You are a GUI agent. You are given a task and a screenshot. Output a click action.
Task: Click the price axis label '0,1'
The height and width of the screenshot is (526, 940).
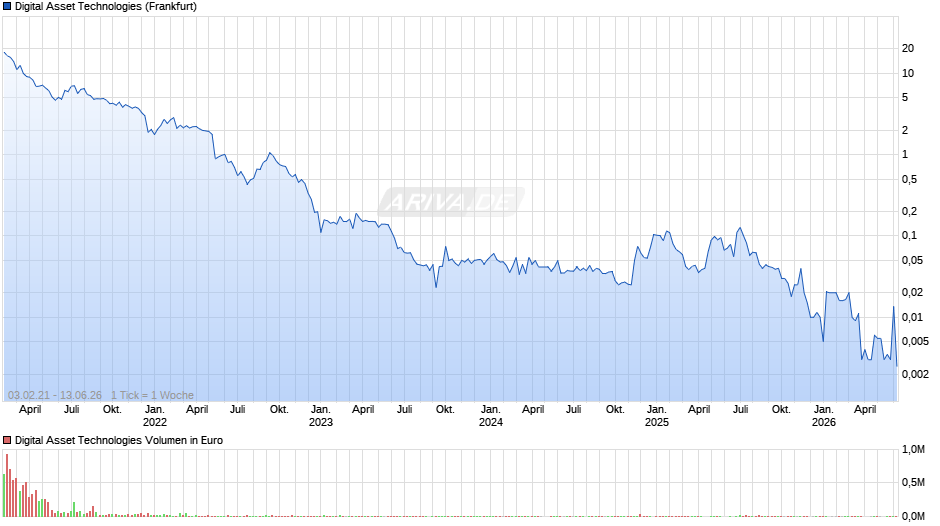click(x=909, y=236)
